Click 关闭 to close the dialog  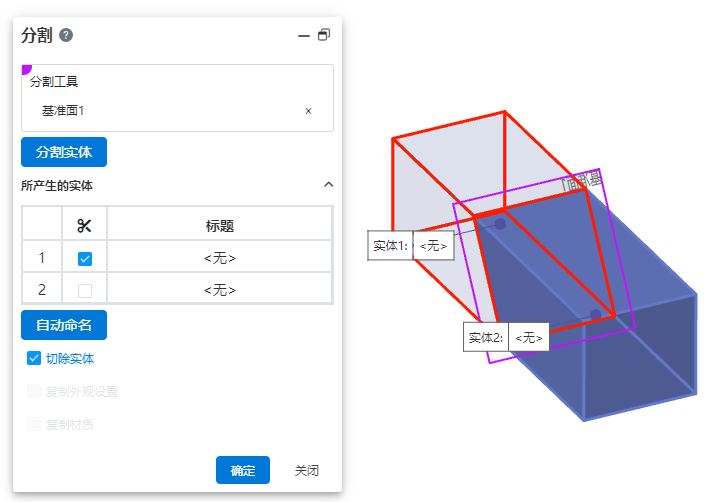(x=306, y=470)
